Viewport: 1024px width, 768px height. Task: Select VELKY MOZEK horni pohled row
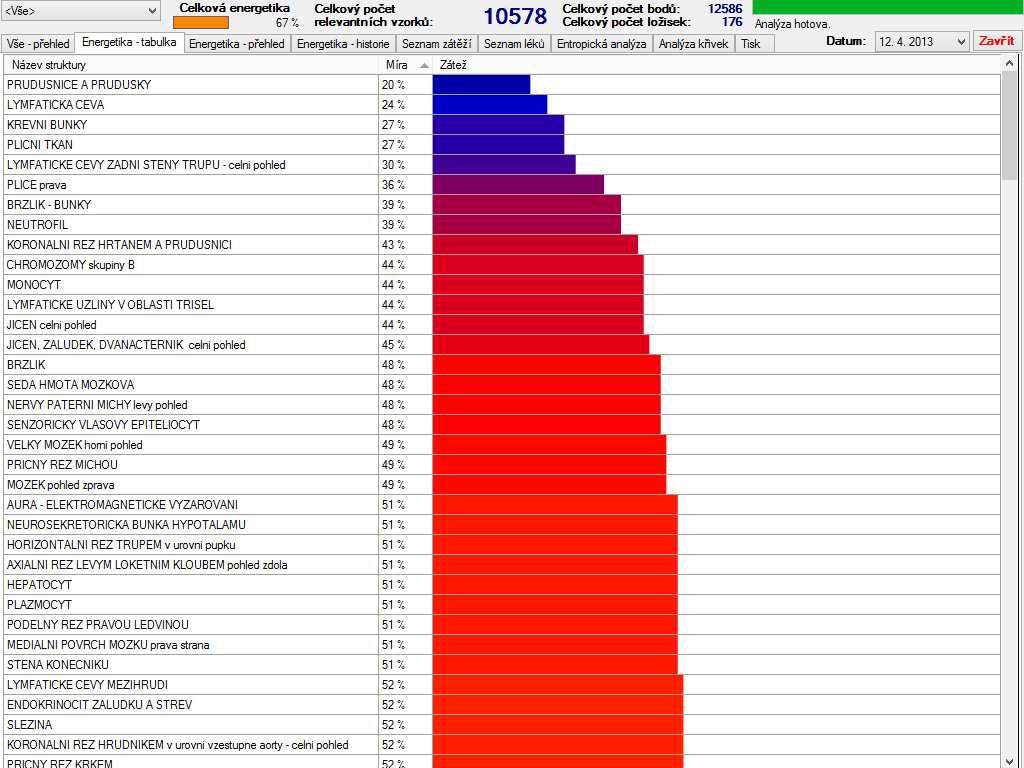[502, 445]
